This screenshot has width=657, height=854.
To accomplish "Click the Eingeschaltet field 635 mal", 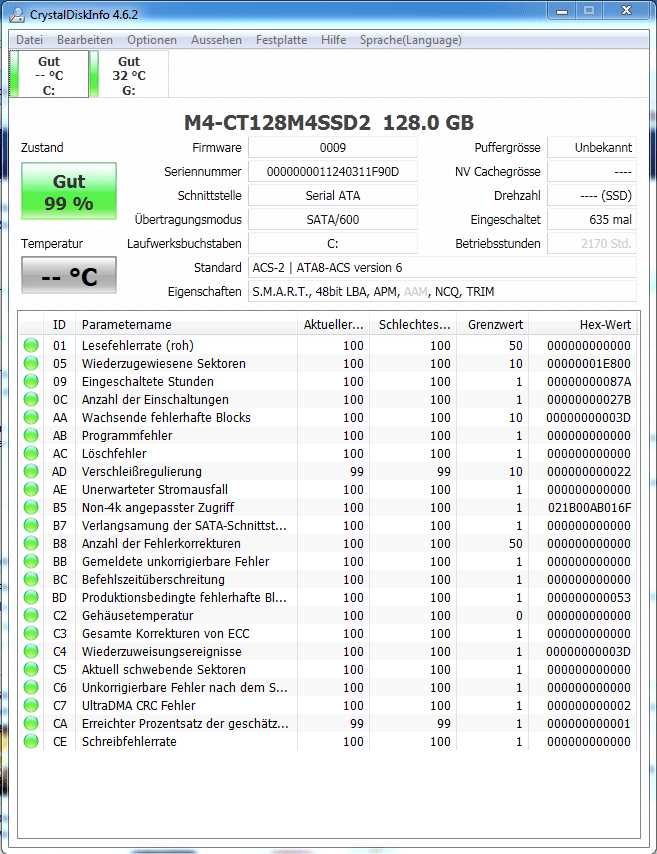I will (592, 219).
